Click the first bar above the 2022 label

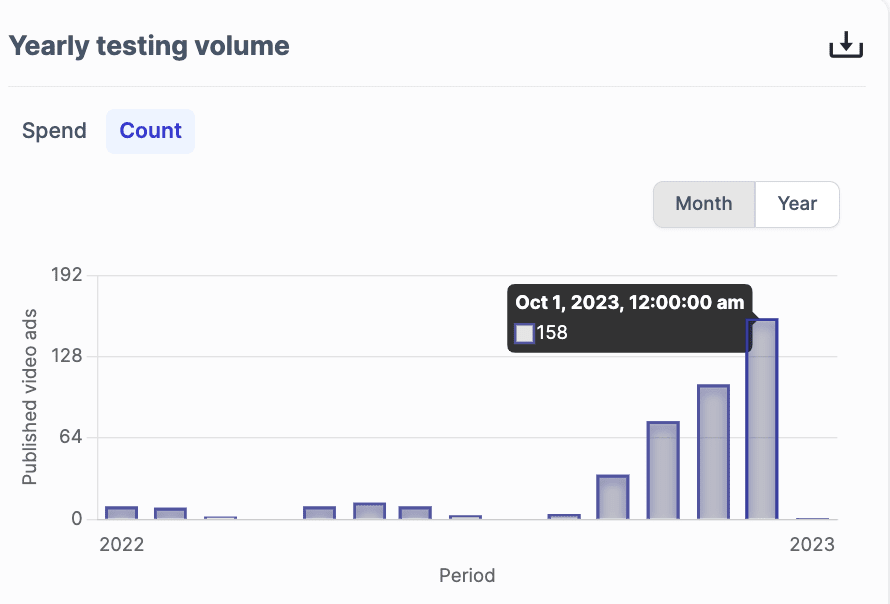121,512
